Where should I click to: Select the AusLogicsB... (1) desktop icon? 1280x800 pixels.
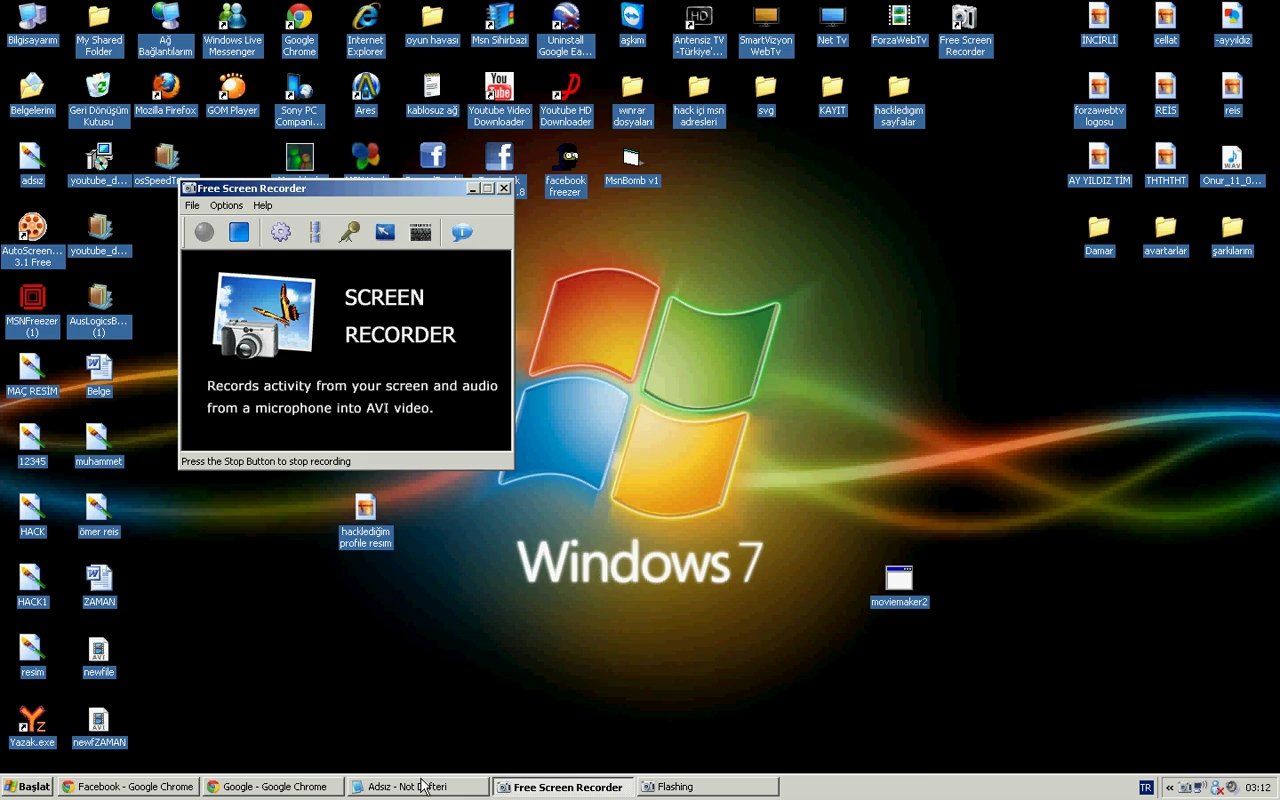99,310
